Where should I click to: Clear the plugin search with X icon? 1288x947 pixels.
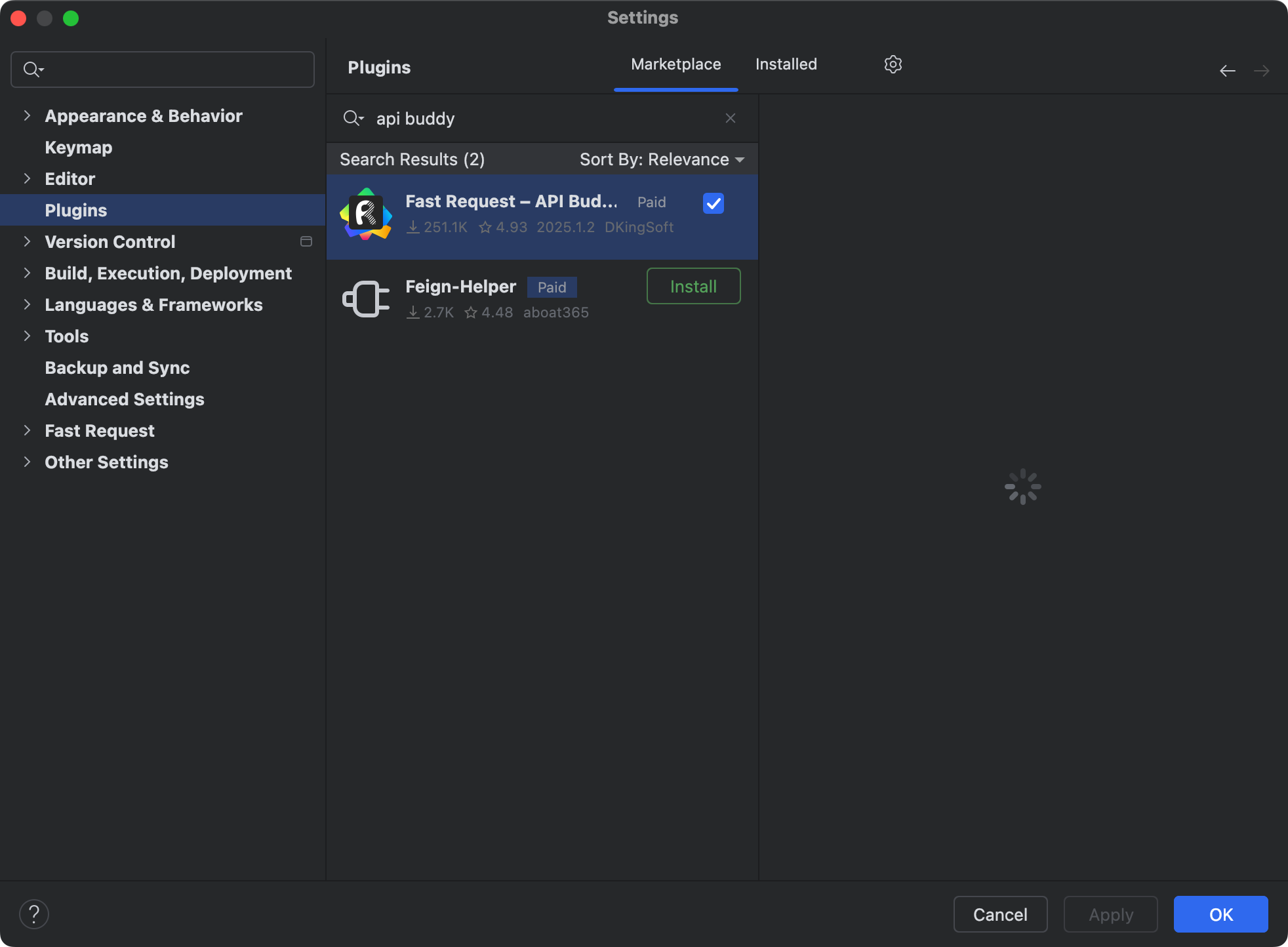tap(730, 118)
